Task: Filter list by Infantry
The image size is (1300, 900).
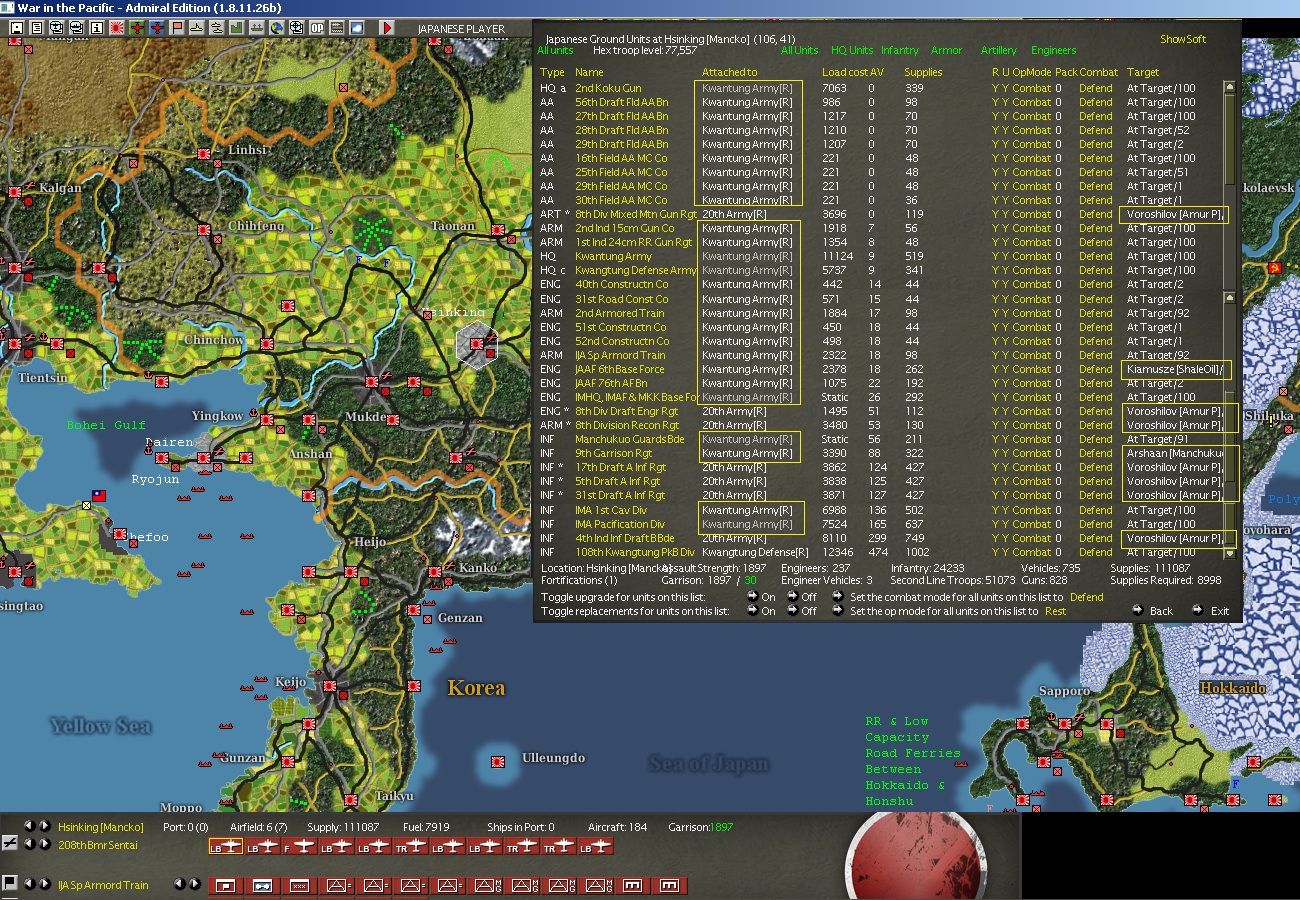Action: 899,50
